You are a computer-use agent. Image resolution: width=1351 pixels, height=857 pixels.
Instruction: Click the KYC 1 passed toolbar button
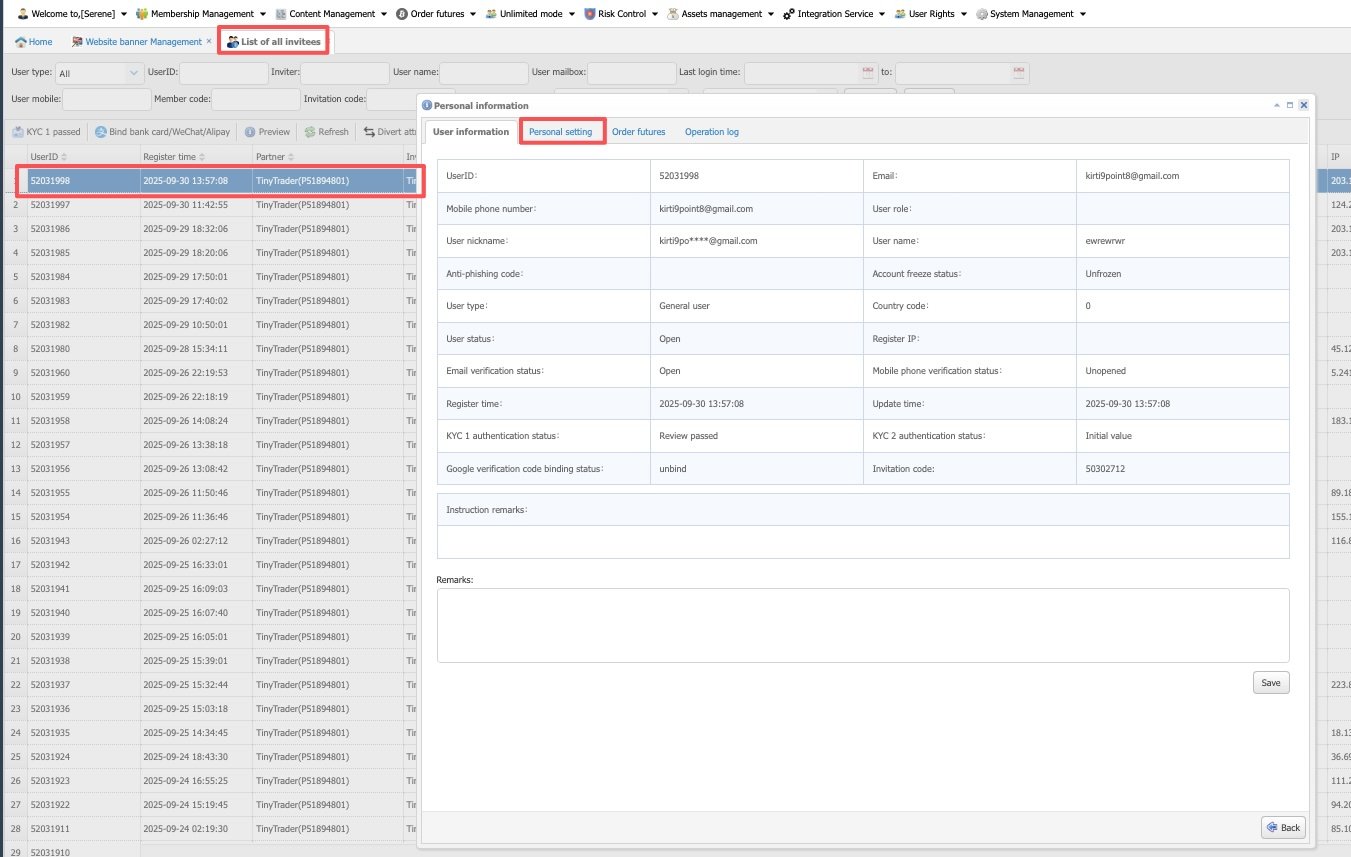click(x=47, y=132)
